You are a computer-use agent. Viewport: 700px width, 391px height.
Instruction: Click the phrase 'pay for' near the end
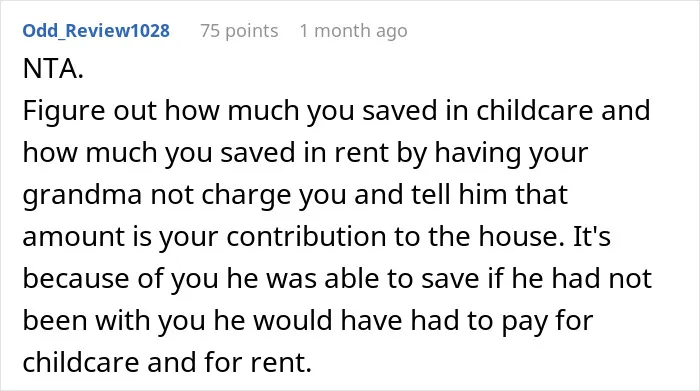(547, 322)
